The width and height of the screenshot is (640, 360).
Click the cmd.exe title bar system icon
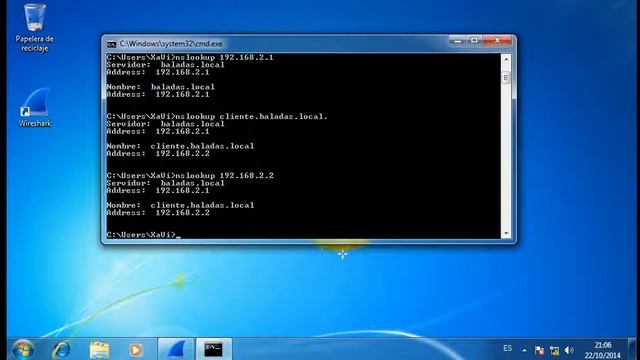(111, 44)
